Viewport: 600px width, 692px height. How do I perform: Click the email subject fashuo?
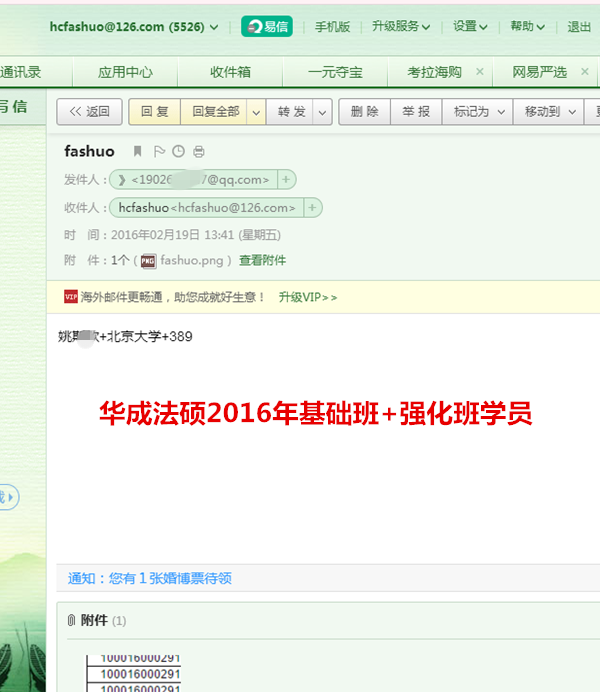click(x=89, y=151)
